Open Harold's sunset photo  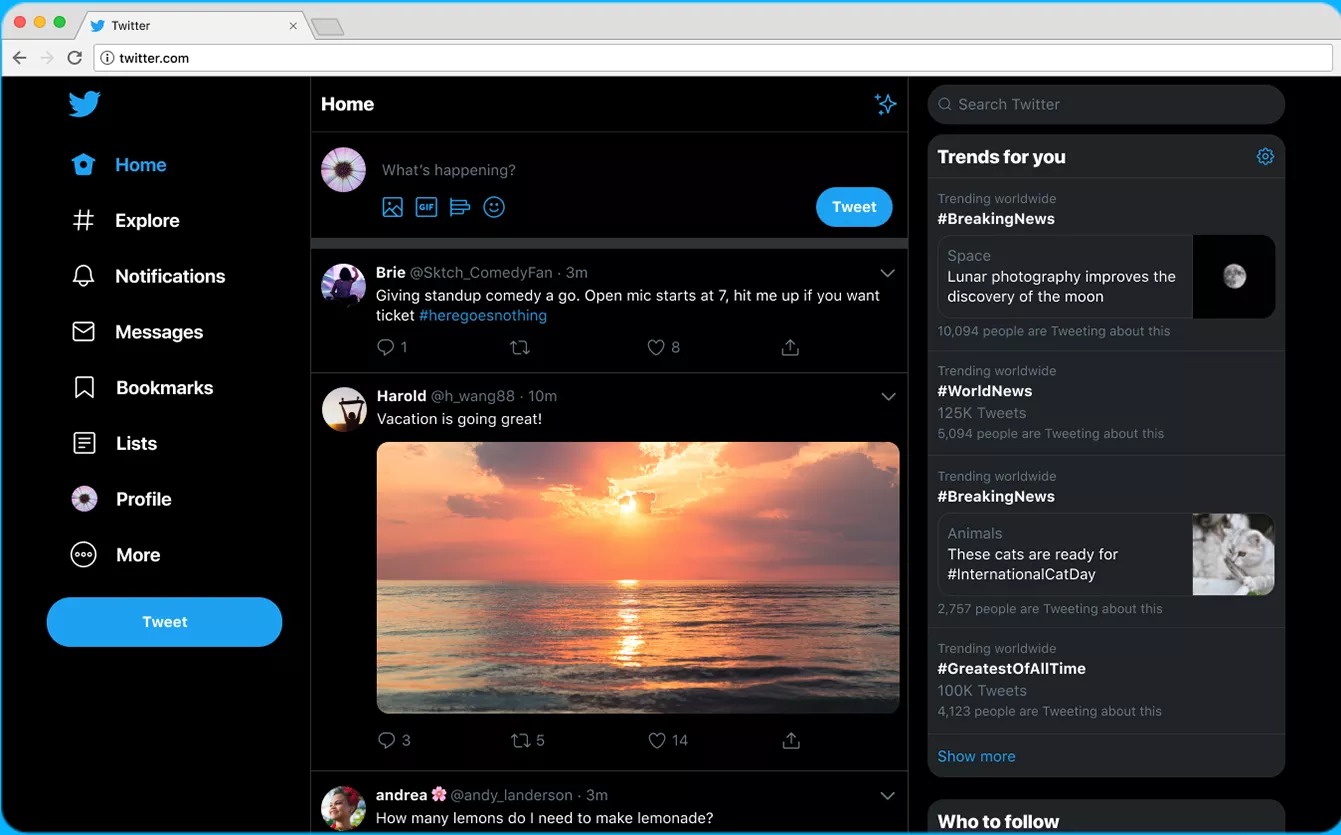coord(638,577)
